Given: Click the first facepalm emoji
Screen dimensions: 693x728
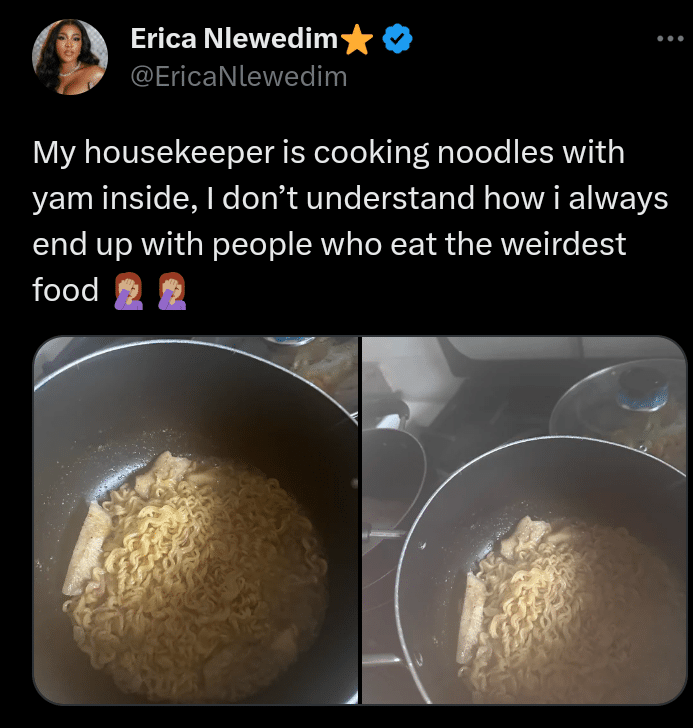Looking at the screenshot, I should [129, 291].
